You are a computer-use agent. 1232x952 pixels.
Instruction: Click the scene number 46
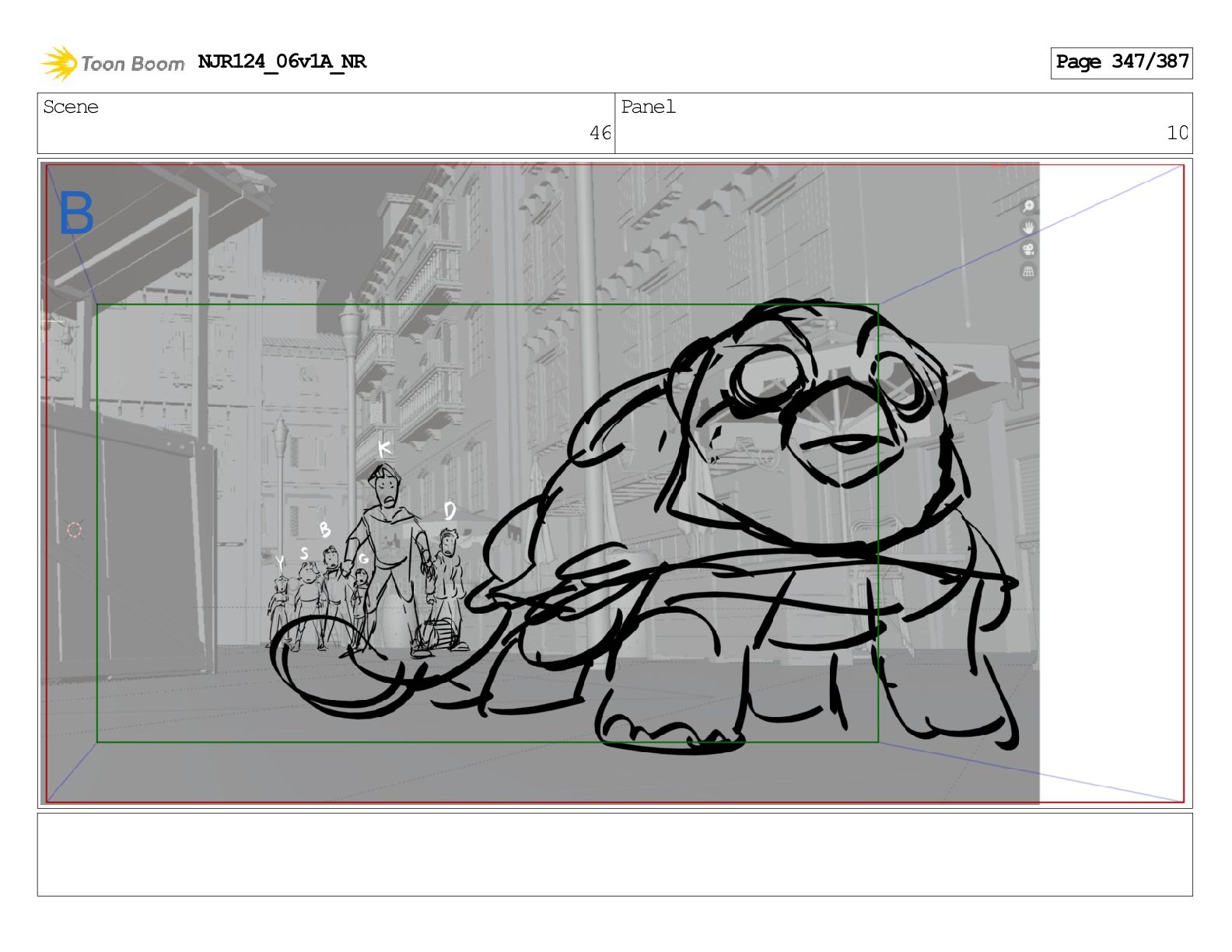(x=600, y=133)
